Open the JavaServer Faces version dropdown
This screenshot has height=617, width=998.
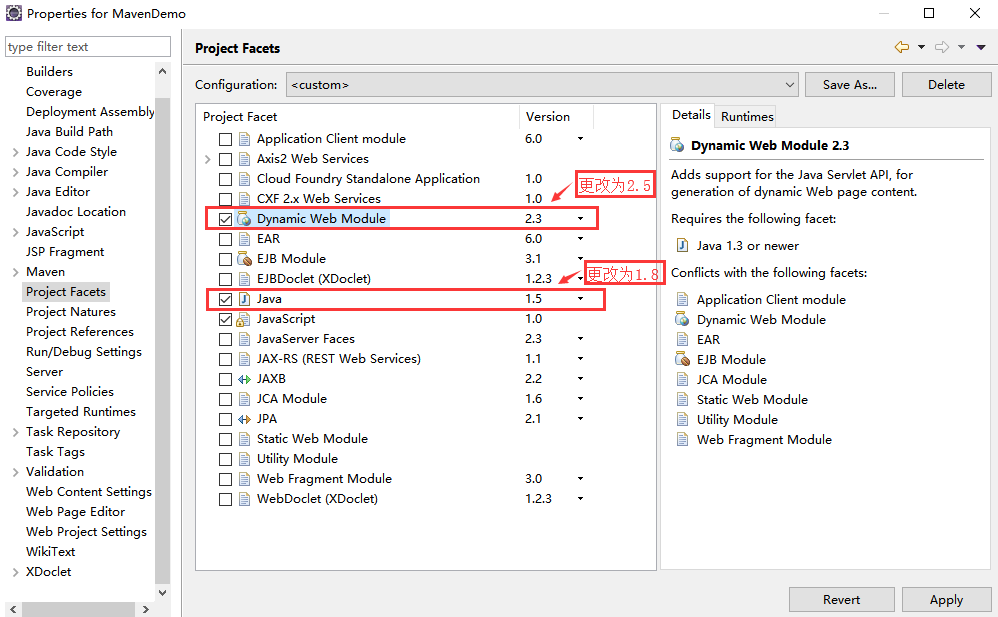pyautogui.click(x=580, y=339)
